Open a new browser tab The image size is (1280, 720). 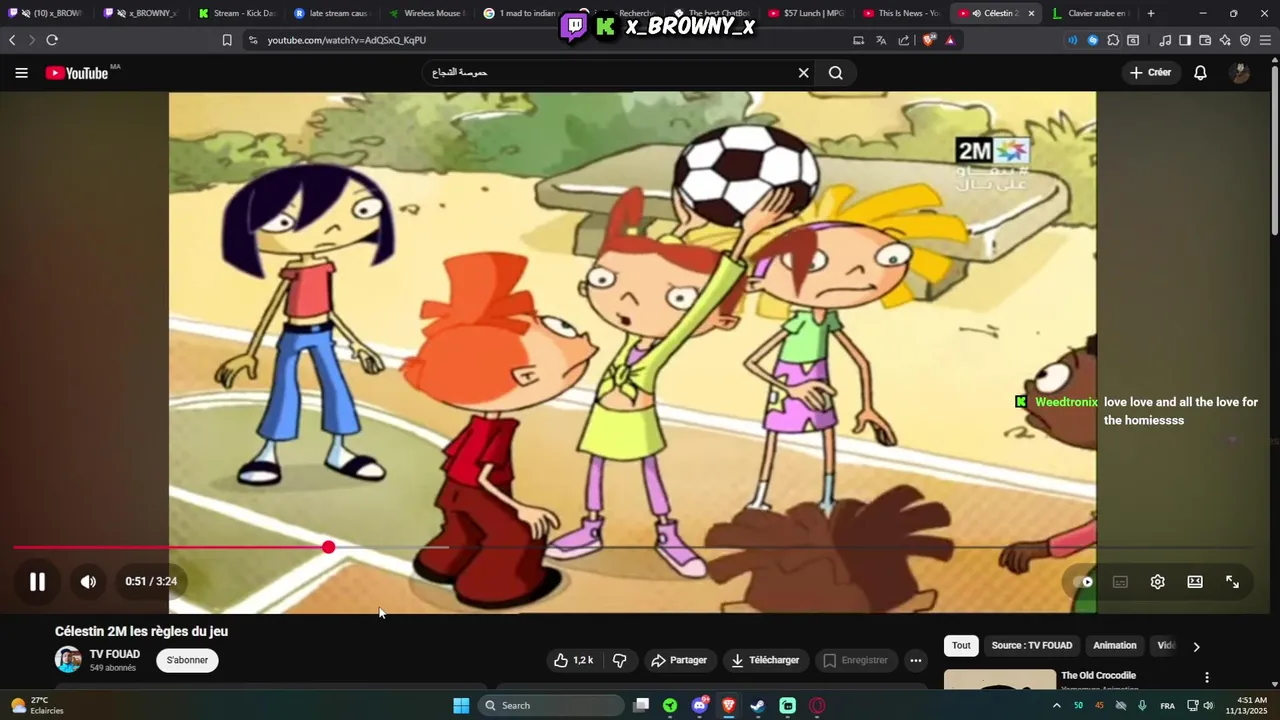(x=1151, y=13)
